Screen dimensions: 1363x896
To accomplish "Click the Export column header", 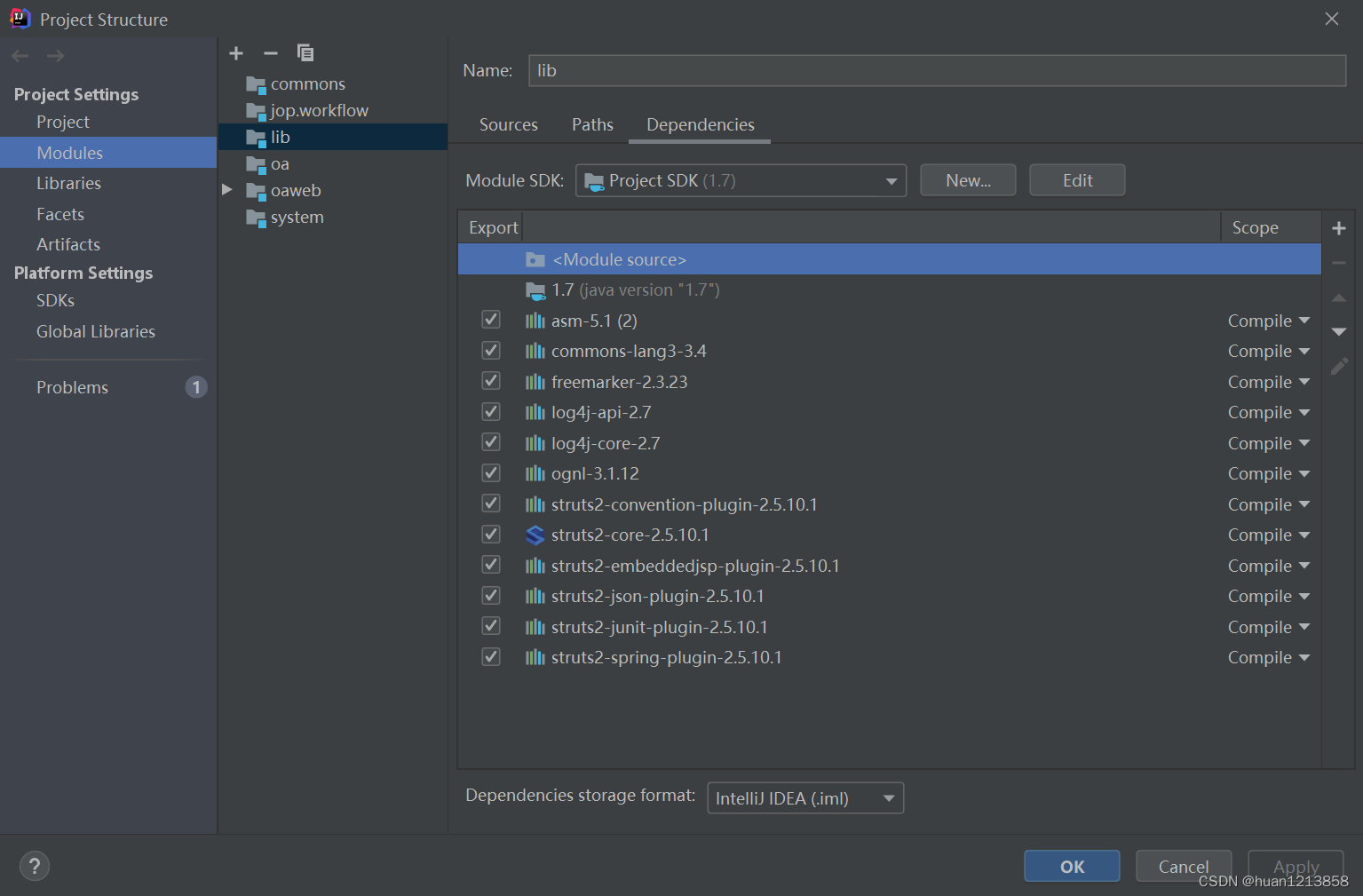I will pyautogui.click(x=493, y=227).
